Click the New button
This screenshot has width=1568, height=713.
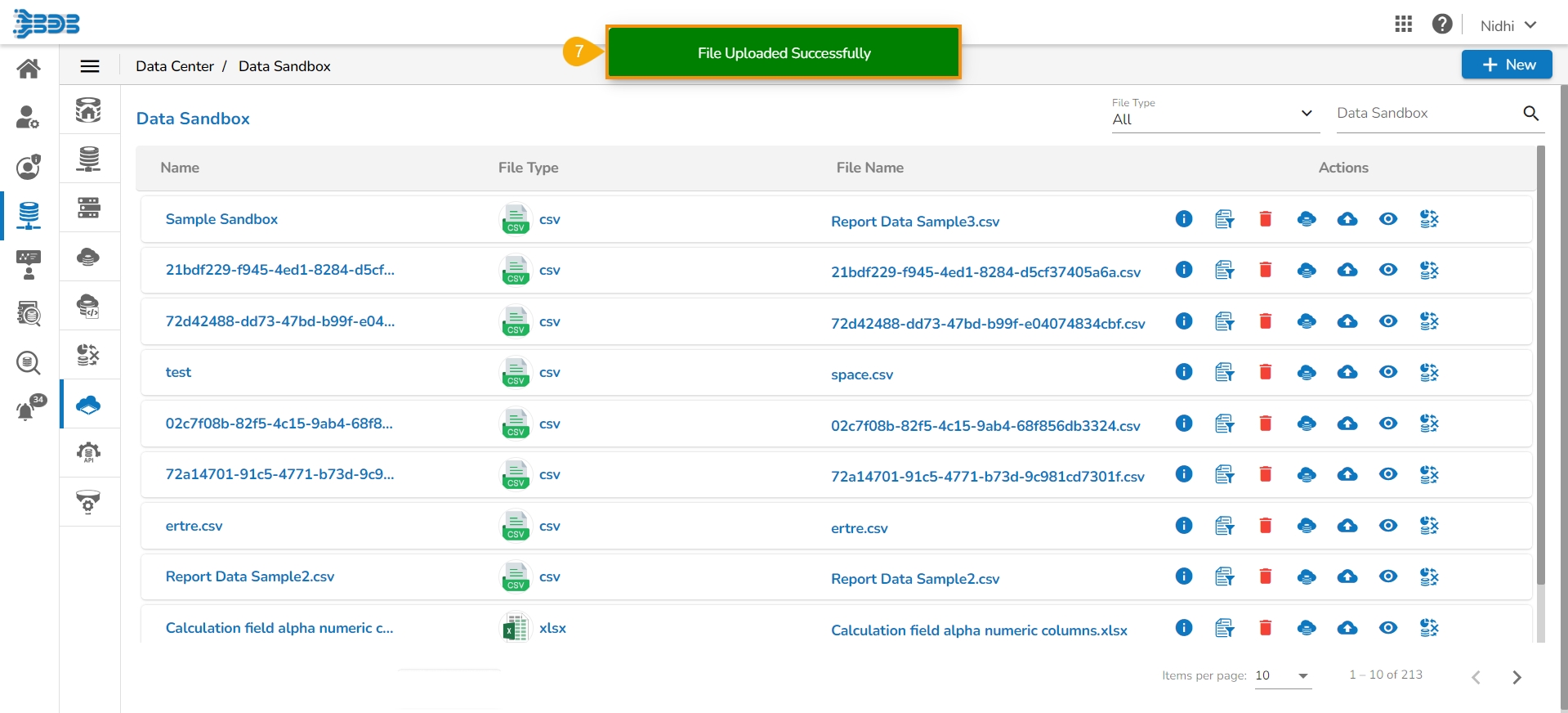point(1506,65)
